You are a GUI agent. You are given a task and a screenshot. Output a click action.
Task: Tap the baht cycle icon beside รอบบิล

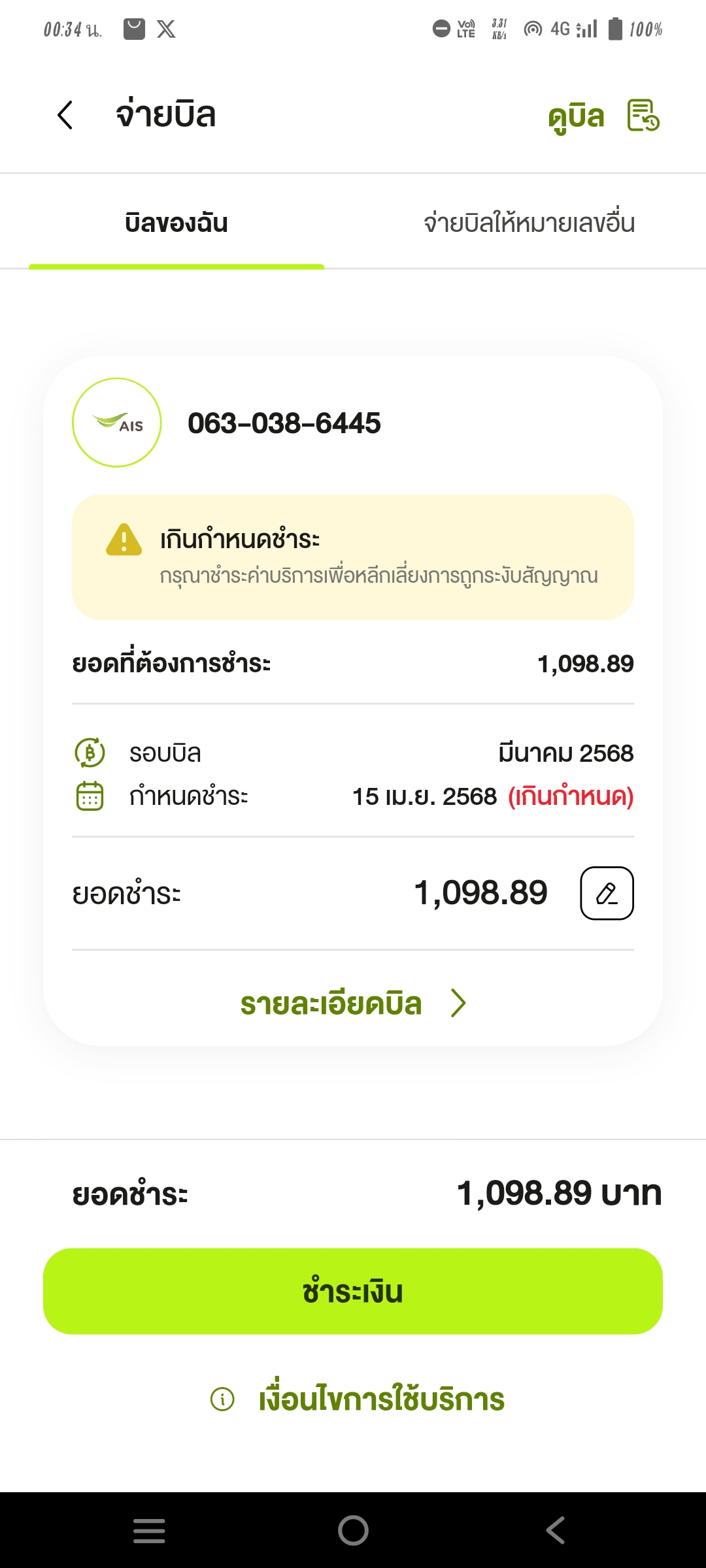[x=90, y=753]
